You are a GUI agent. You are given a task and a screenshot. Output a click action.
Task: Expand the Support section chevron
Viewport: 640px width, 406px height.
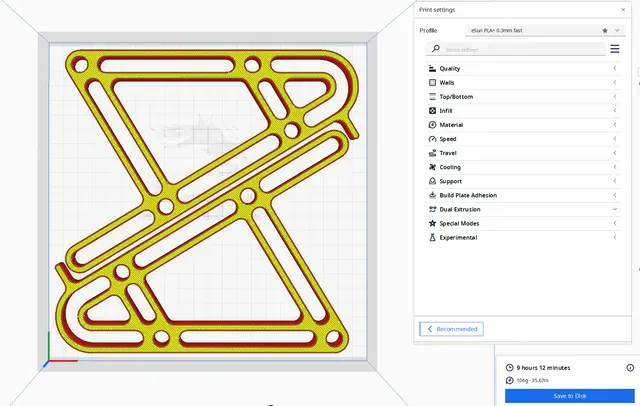pos(615,181)
